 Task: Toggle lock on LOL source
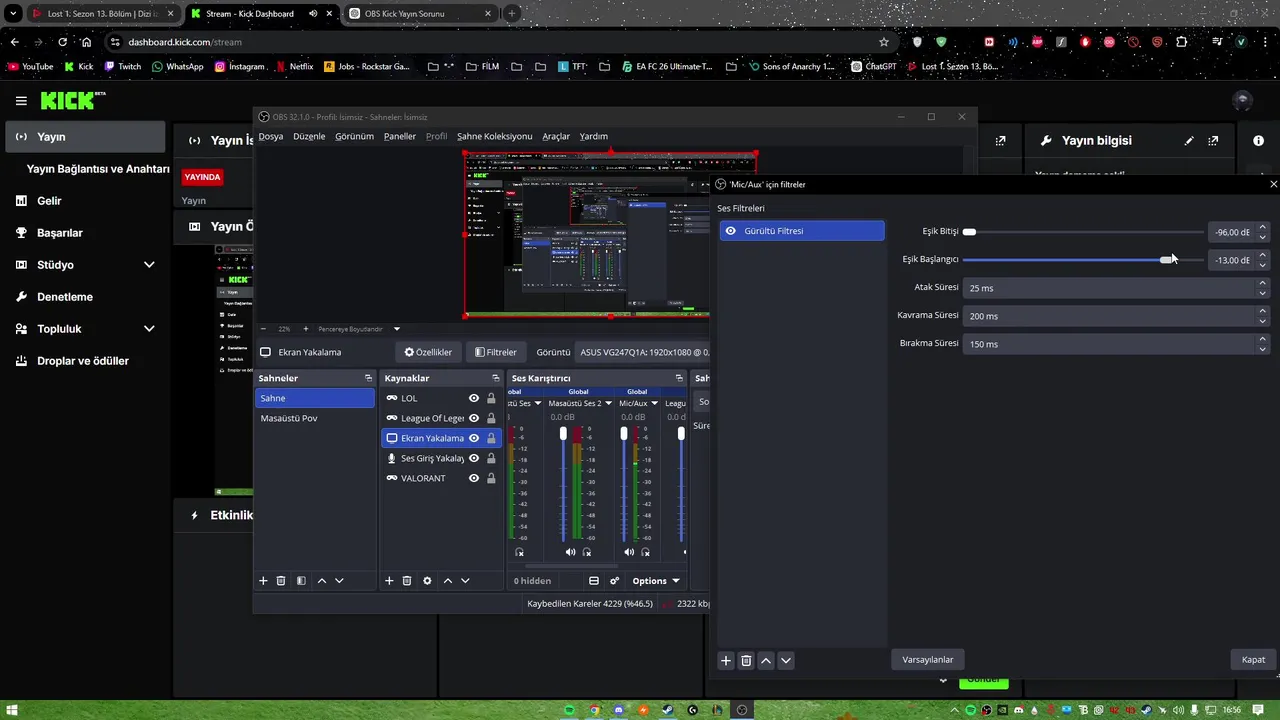(x=491, y=398)
